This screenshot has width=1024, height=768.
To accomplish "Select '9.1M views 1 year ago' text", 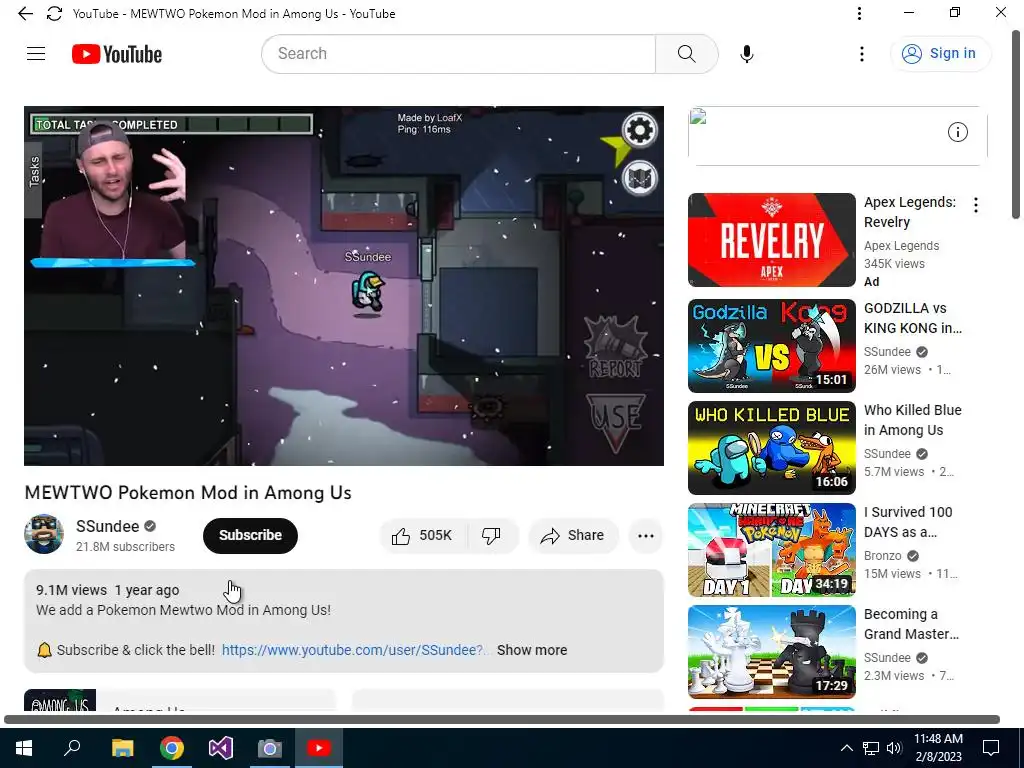I will tap(108, 590).
